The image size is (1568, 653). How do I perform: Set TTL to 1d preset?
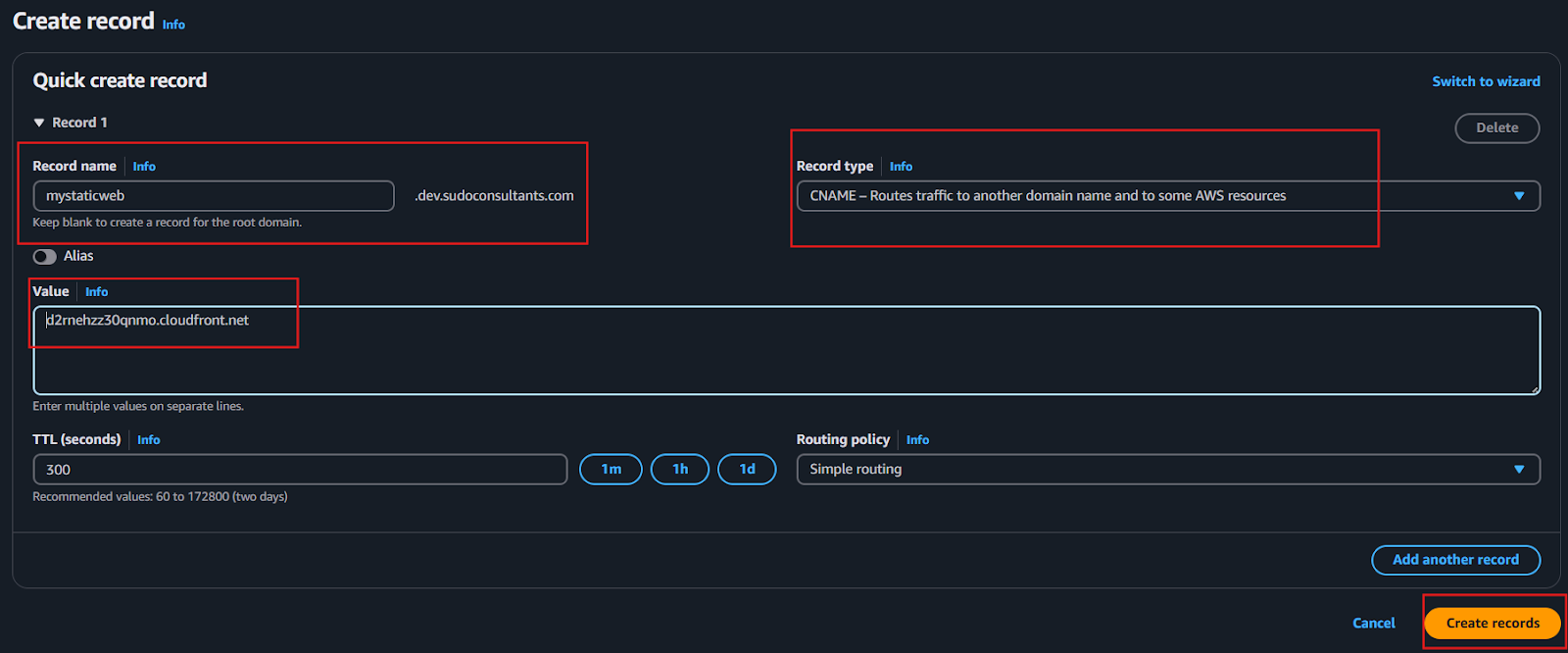click(747, 470)
